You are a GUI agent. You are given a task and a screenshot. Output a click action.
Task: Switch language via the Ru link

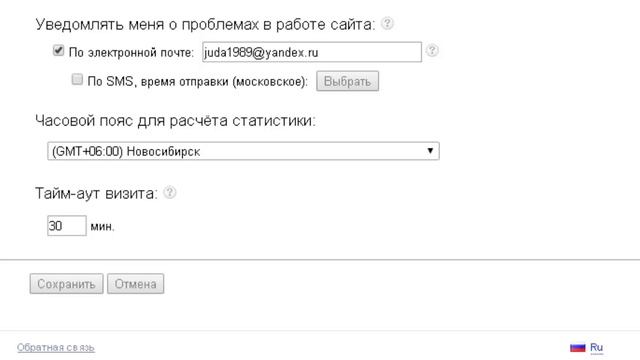[596, 347]
